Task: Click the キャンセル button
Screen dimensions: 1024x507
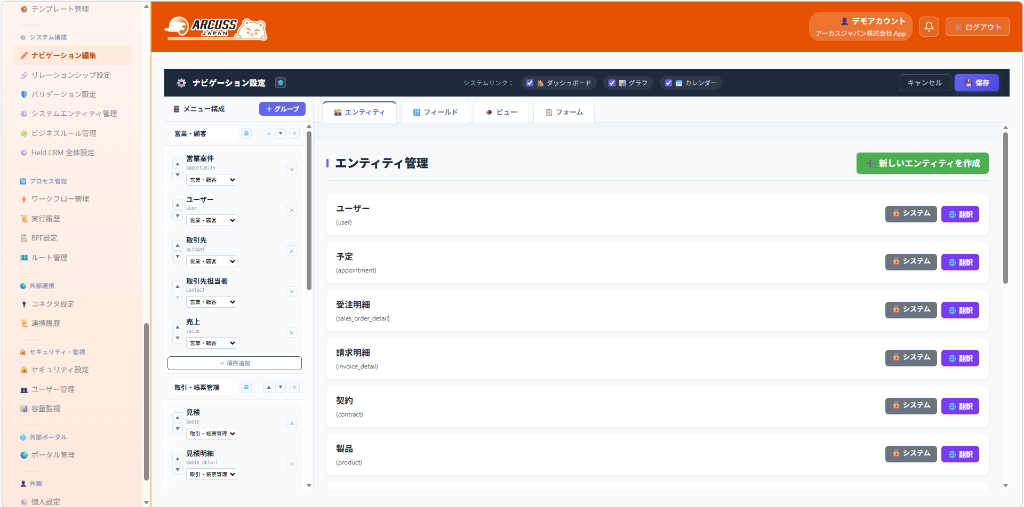Action: [x=925, y=83]
